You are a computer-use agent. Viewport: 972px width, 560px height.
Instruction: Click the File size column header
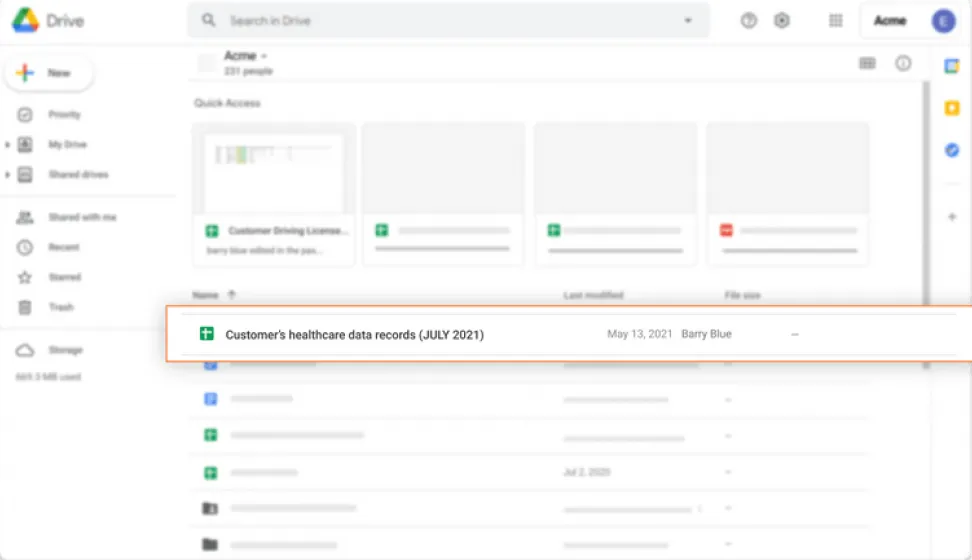[742, 295]
